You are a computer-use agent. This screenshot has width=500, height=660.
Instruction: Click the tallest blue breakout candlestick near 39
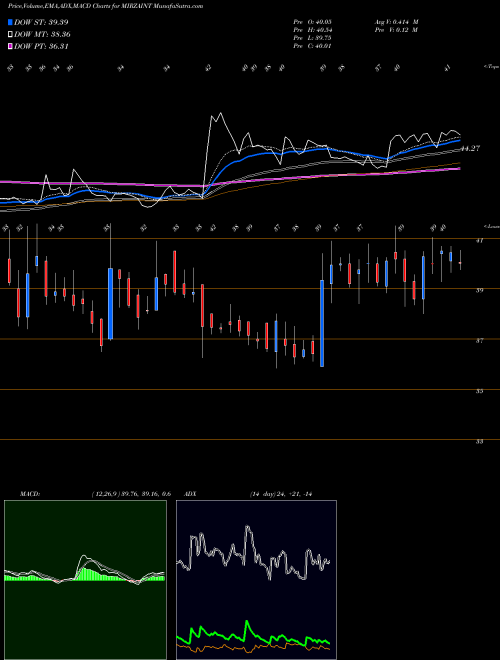[x=322, y=323]
